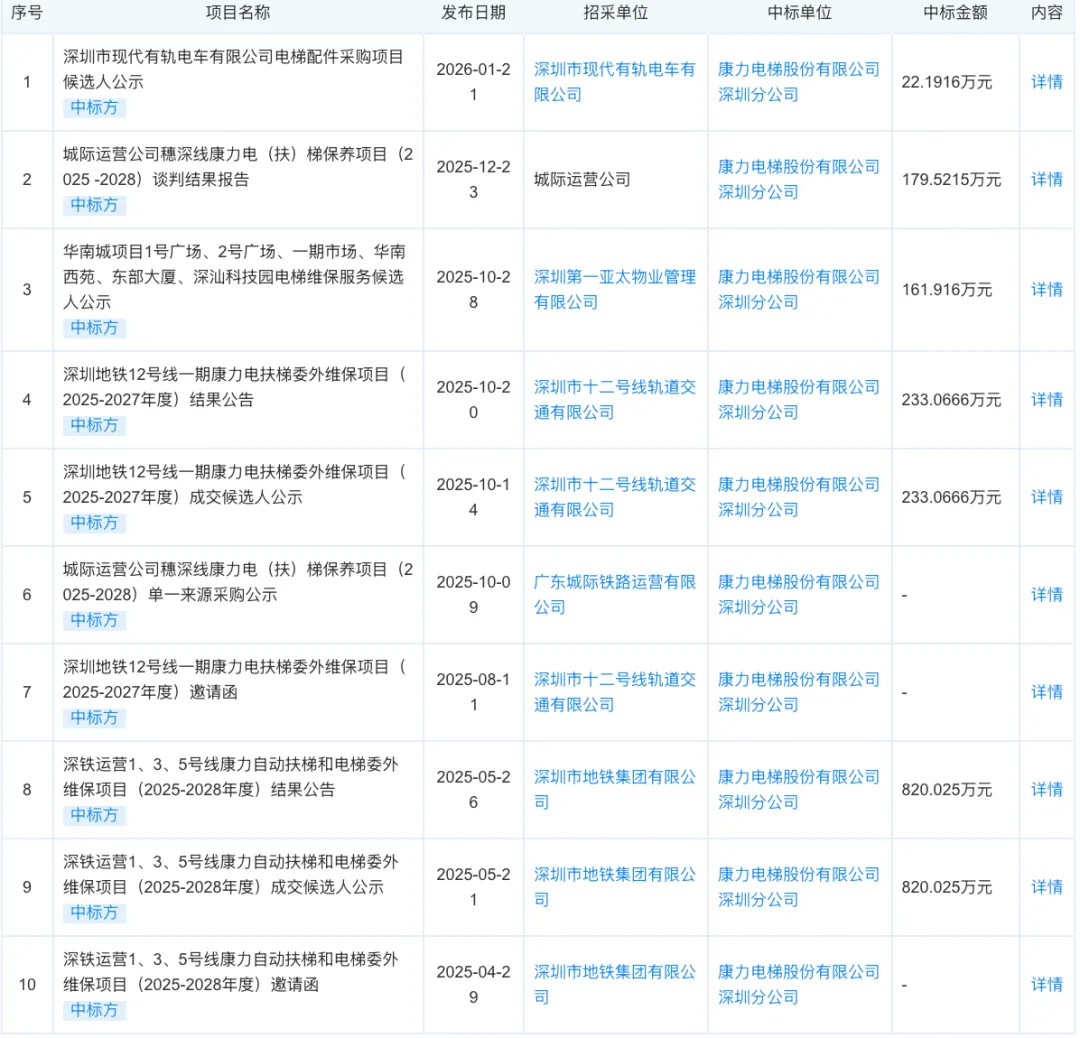
Task: Click amount 22.1916万元
Action: 946,83
